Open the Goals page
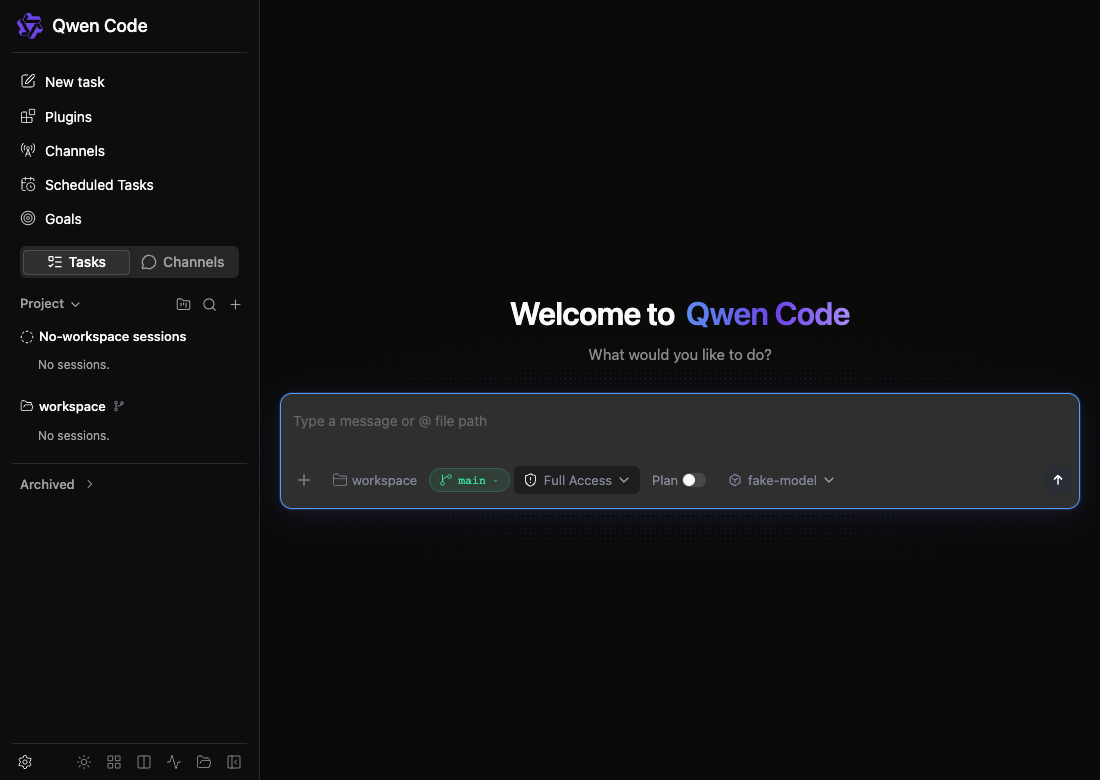The image size is (1100, 780). (51, 219)
